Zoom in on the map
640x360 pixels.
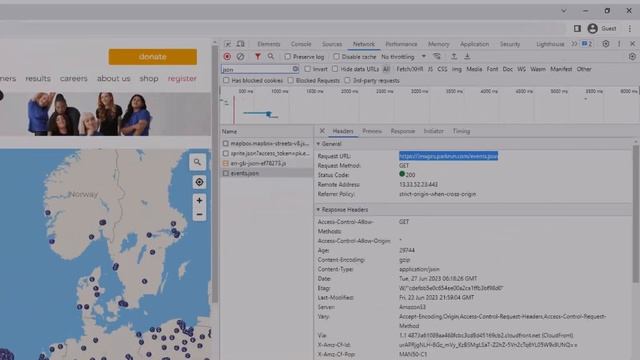(x=199, y=200)
